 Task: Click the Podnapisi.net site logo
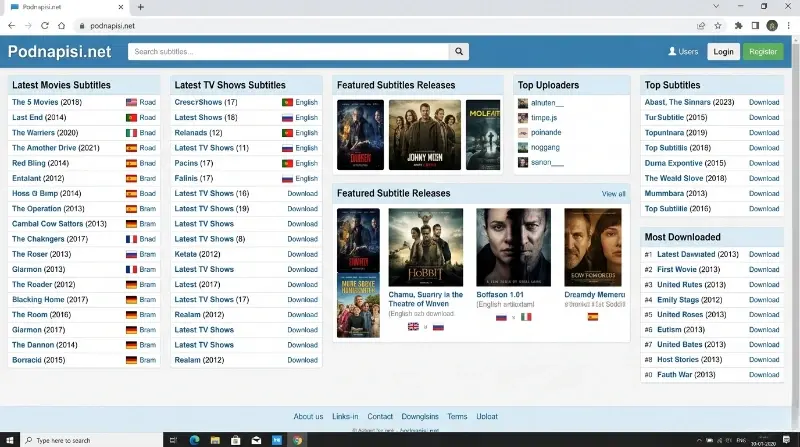click(x=59, y=52)
